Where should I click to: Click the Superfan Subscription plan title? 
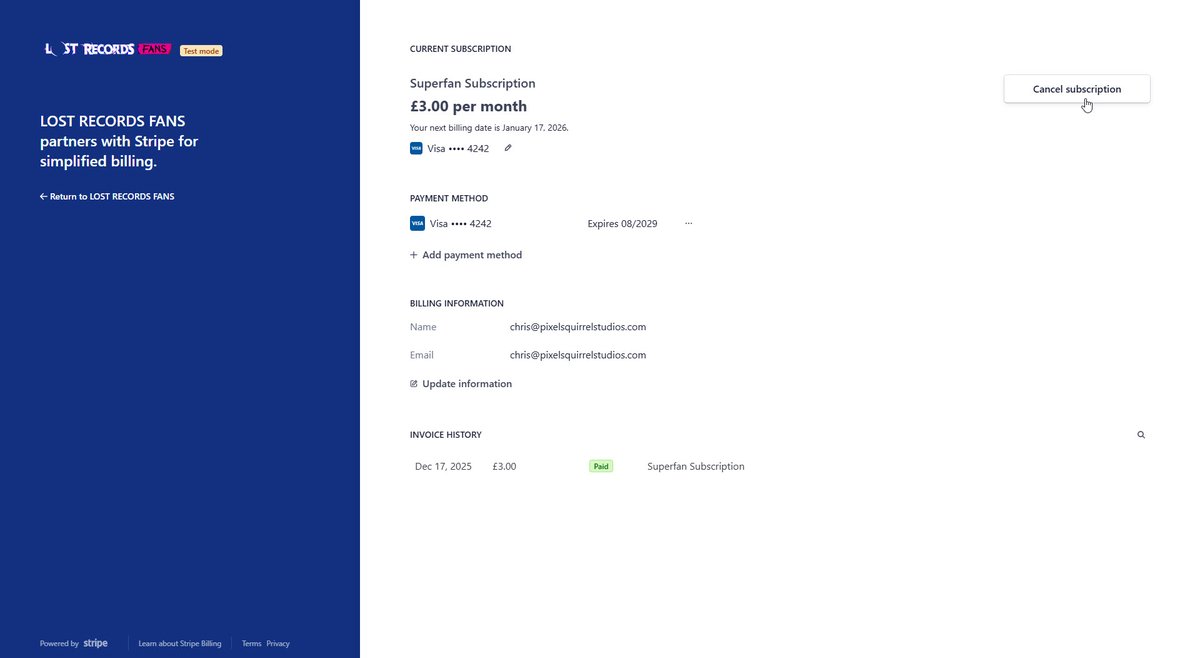pos(473,84)
